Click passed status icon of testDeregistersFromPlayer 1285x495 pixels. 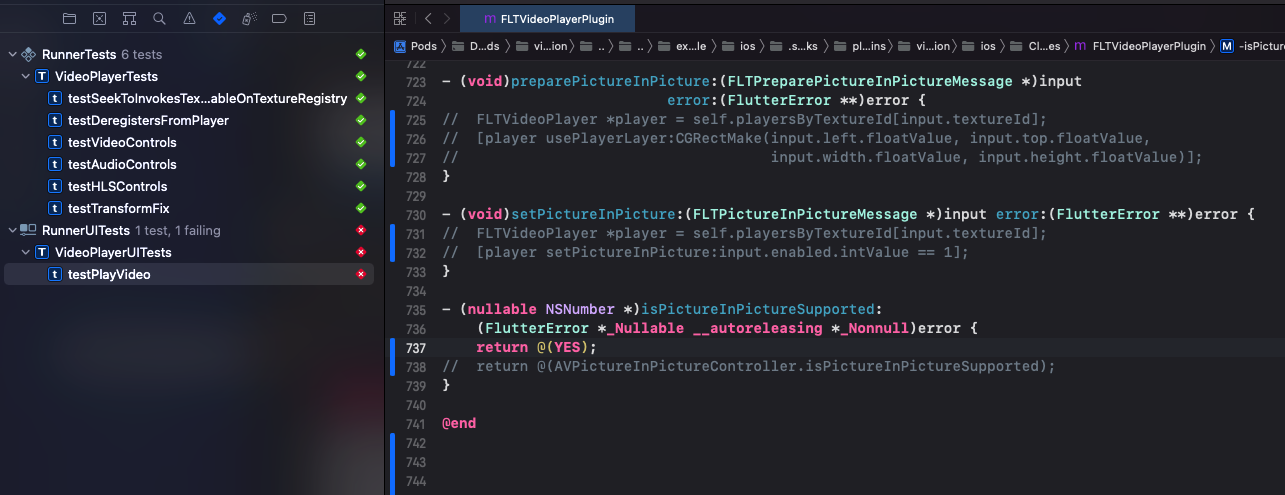pos(361,120)
